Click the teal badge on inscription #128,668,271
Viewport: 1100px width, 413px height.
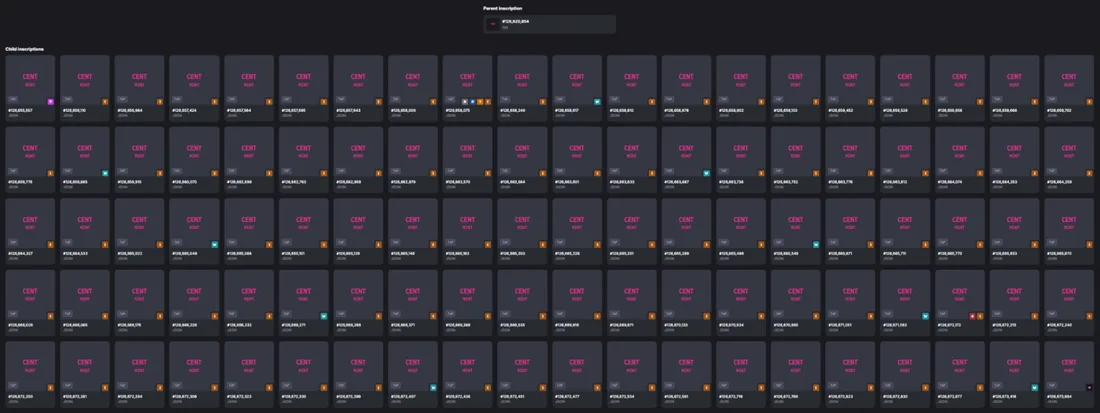pyautogui.click(x=324, y=316)
